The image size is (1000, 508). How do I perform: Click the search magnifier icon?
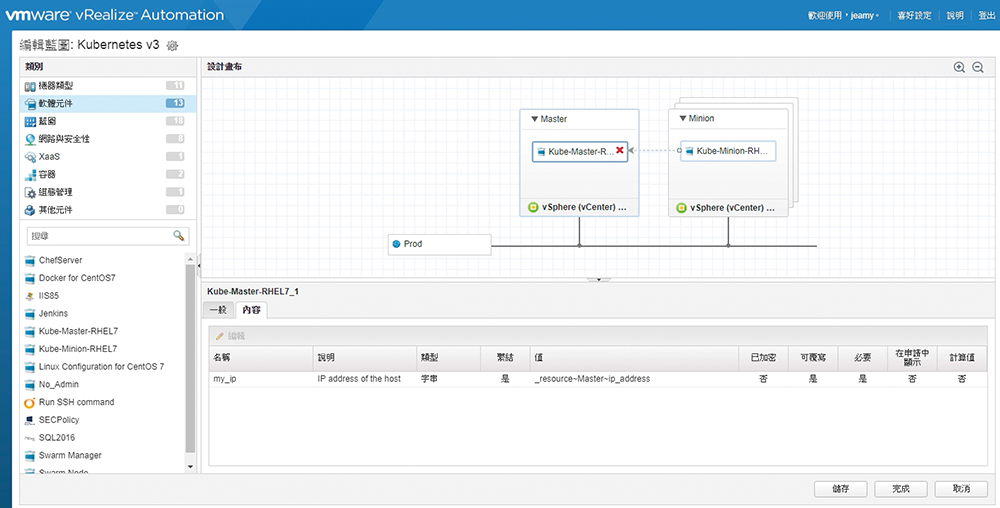[179, 235]
